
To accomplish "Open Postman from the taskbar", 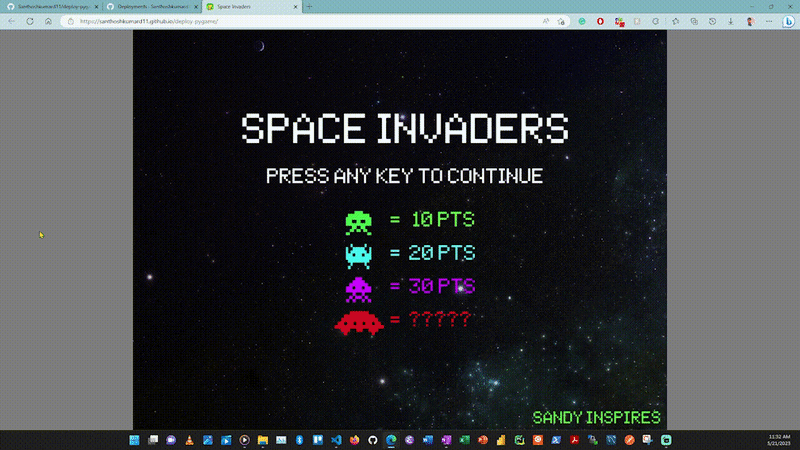I will pyautogui.click(x=630, y=440).
